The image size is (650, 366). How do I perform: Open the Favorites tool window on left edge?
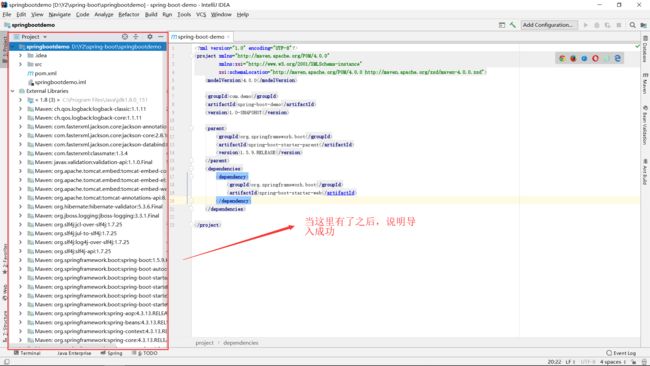(5, 258)
